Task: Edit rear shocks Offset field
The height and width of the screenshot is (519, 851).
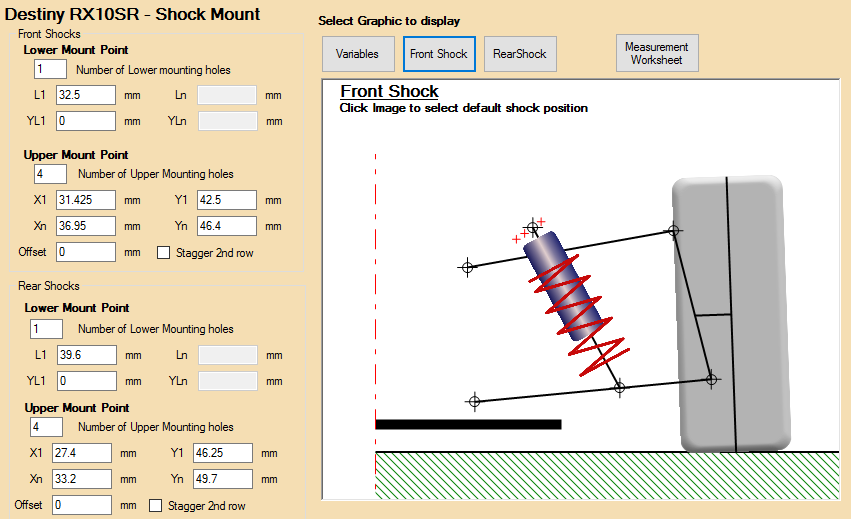Action: [82, 505]
